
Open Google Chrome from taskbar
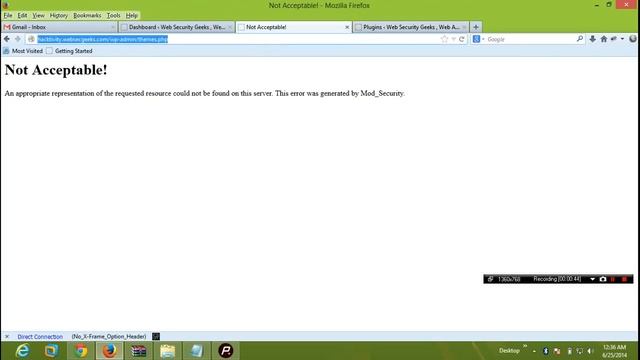pos(80,351)
